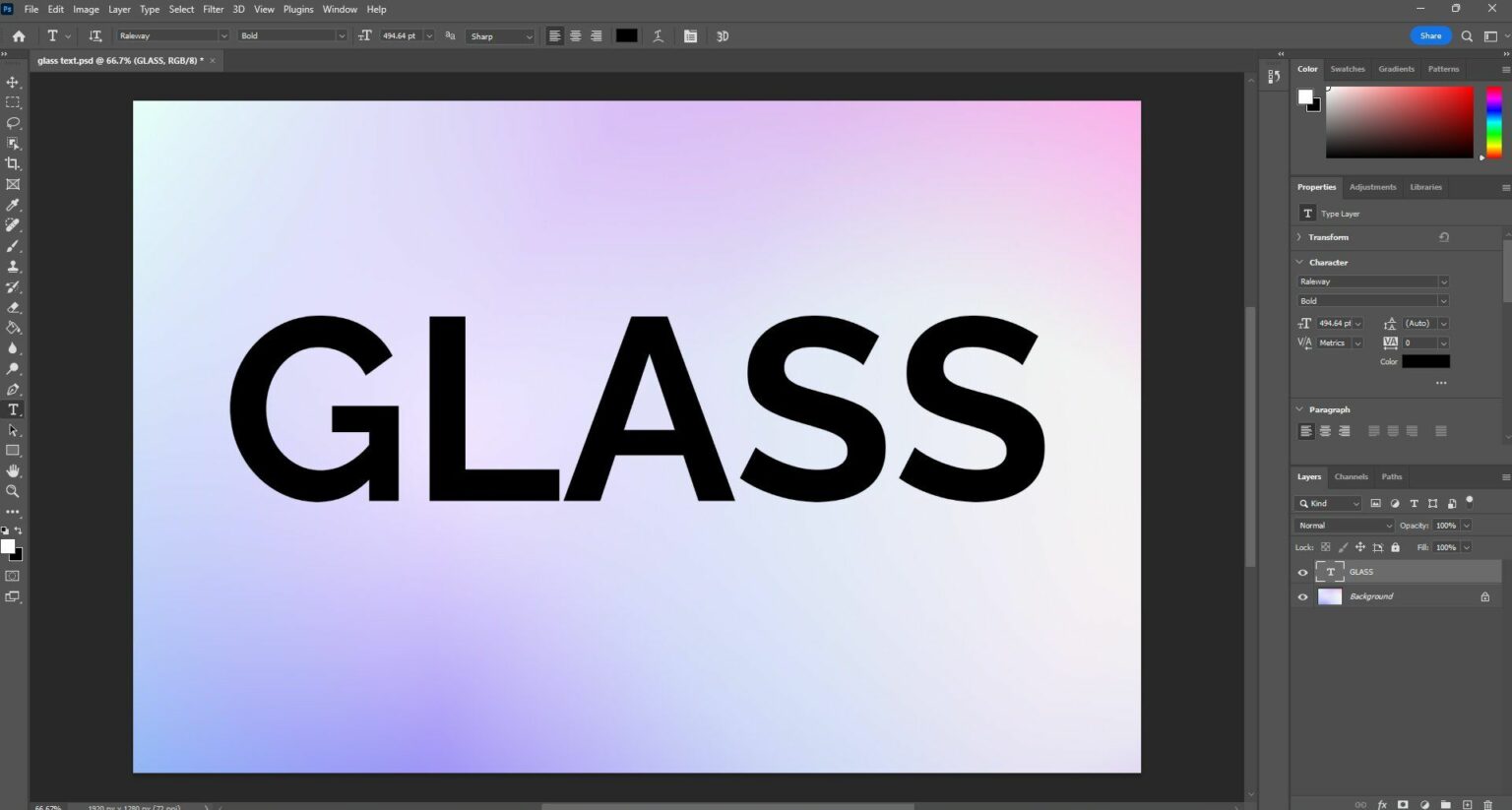The height and width of the screenshot is (810, 1512).
Task: Activate the Lasso tool
Action: pos(13,123)
